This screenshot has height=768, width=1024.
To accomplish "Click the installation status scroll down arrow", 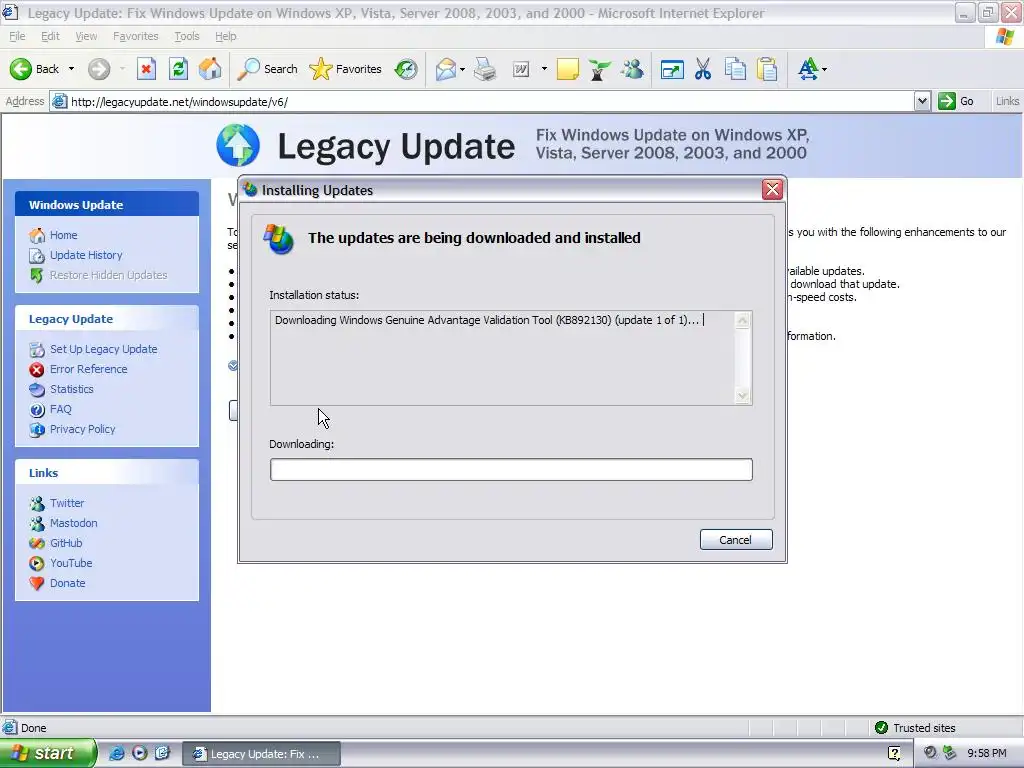I will (x=743, y=395).
